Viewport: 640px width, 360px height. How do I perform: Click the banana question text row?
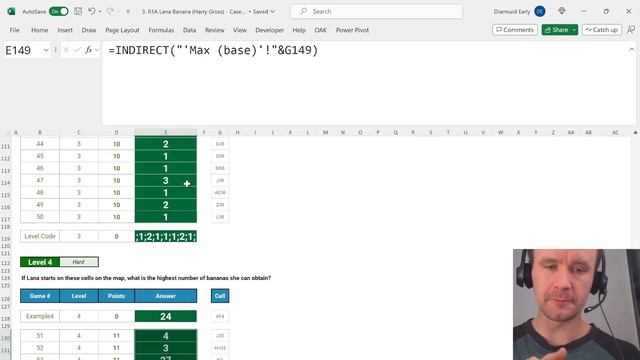[146, 278]
